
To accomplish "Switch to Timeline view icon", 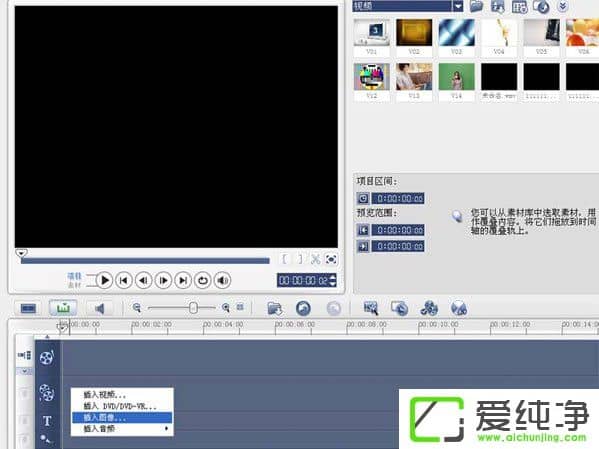I will point(63,308).
